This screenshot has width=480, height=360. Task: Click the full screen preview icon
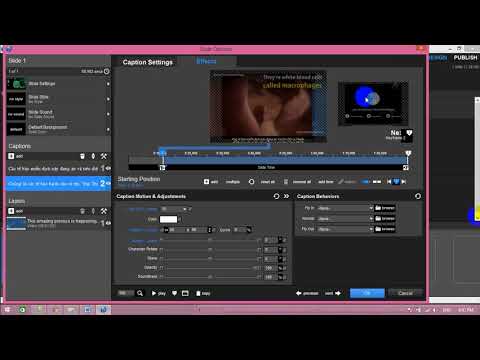185,293
